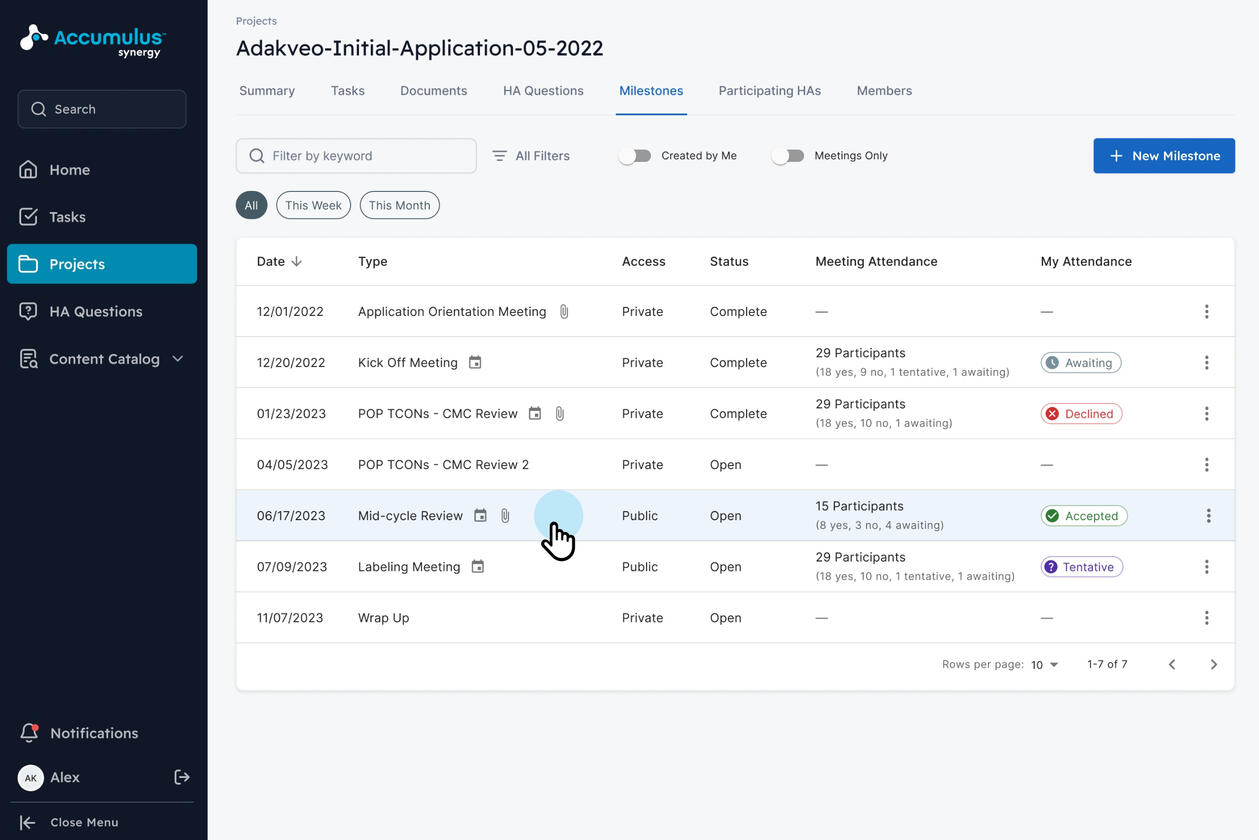Switch to the Participating HAs tab

[x=769, y=91]
